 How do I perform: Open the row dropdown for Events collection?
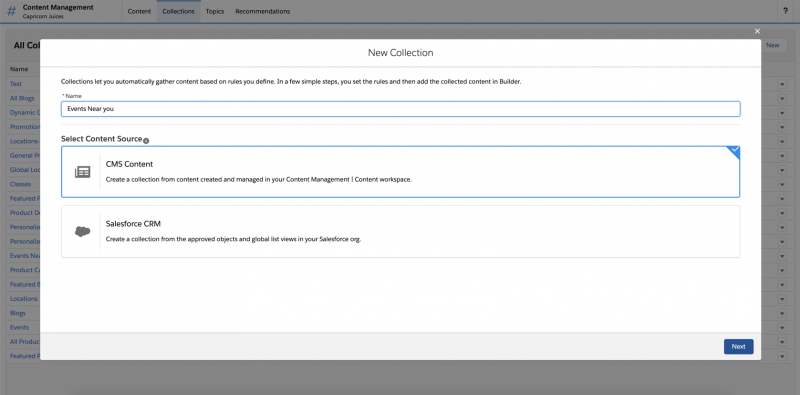[782, 328]
